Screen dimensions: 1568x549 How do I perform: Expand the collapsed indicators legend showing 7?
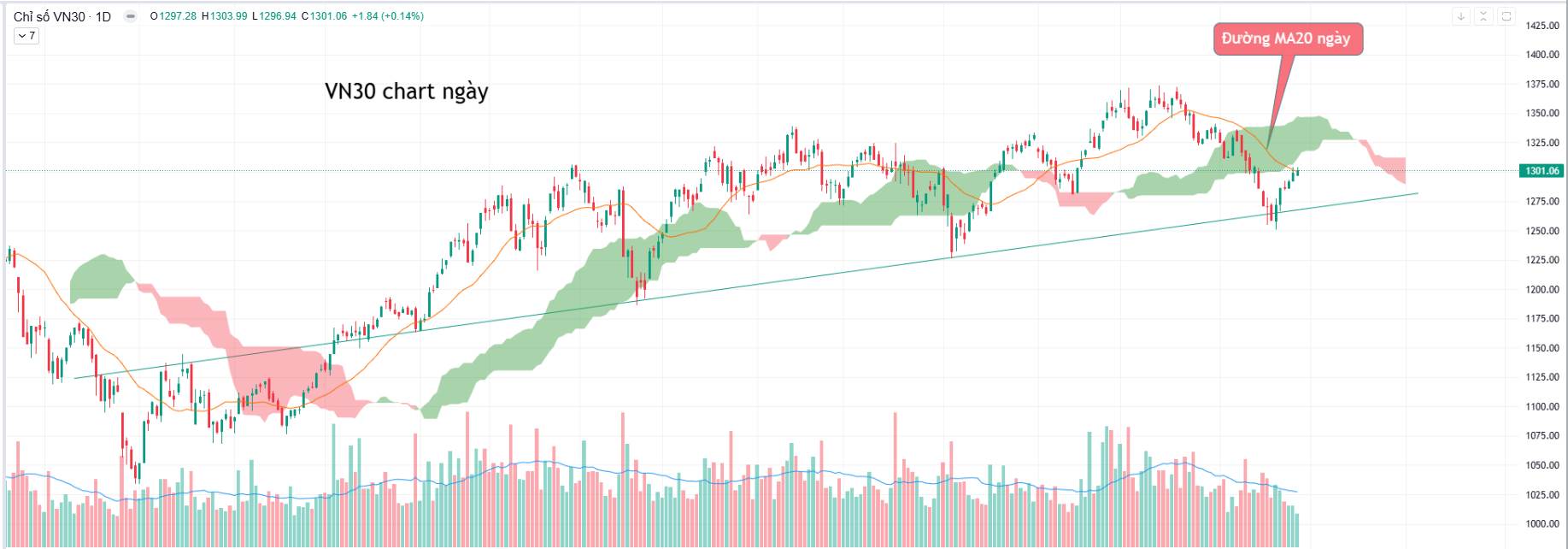[x=26, y=36]
